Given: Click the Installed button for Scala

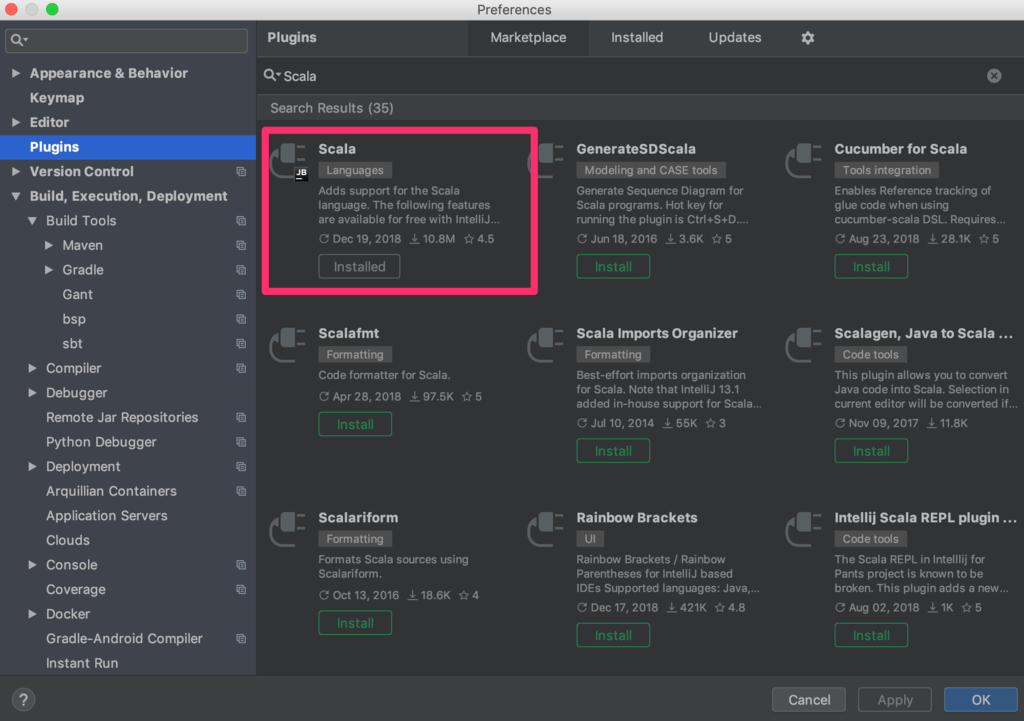Looking at the screenshot, I should pos(359,266).
